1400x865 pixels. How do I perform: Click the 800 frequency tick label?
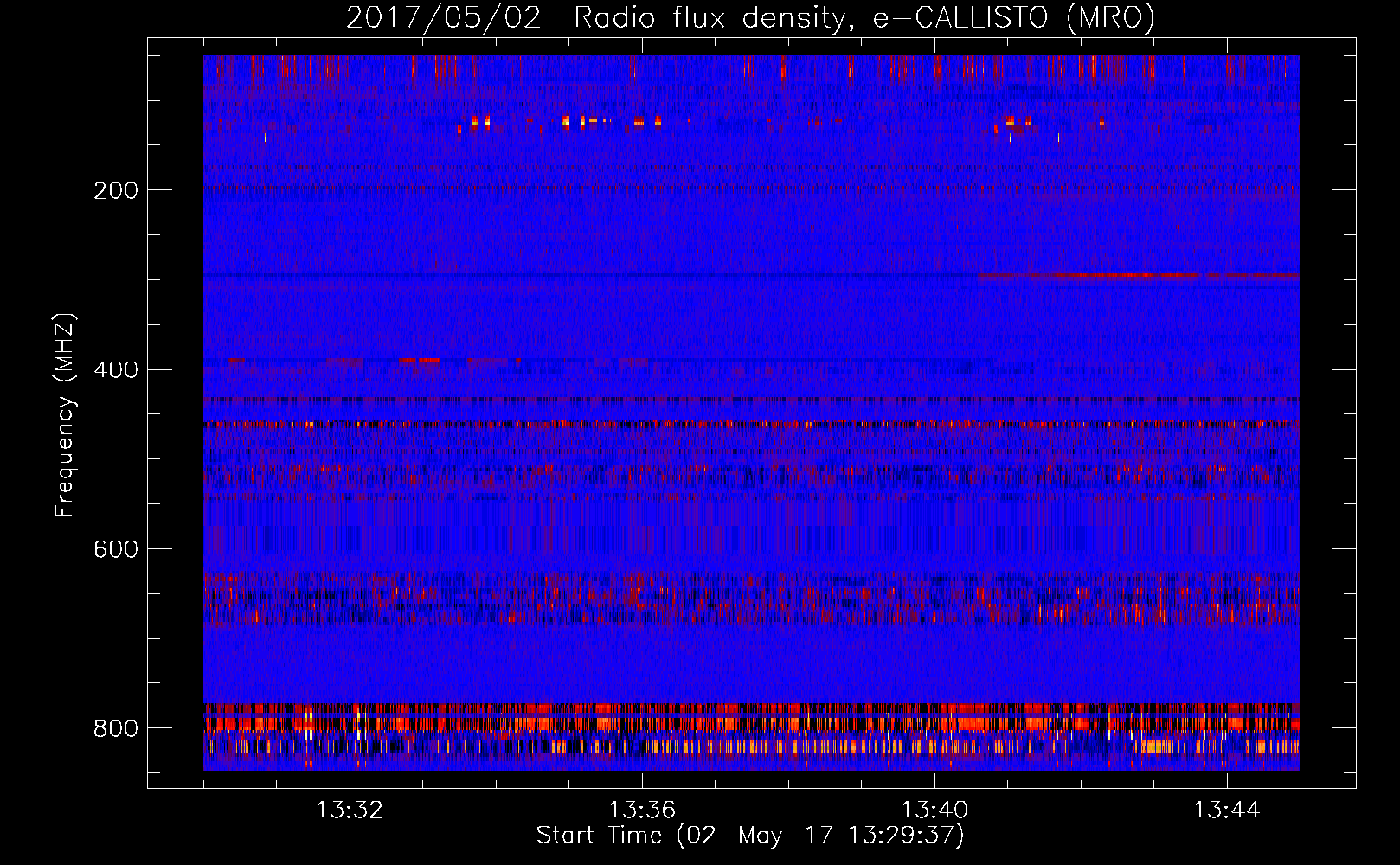[115, 729]
